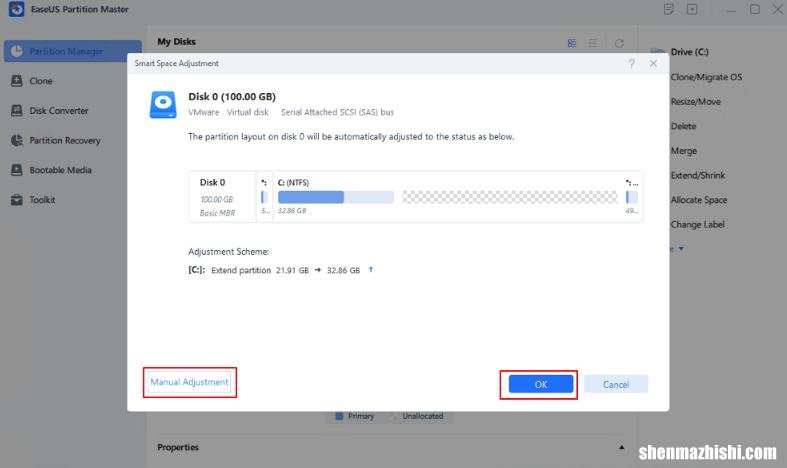
Task: Click the Partition Recovery pie icon
Action: pos(17,140)
